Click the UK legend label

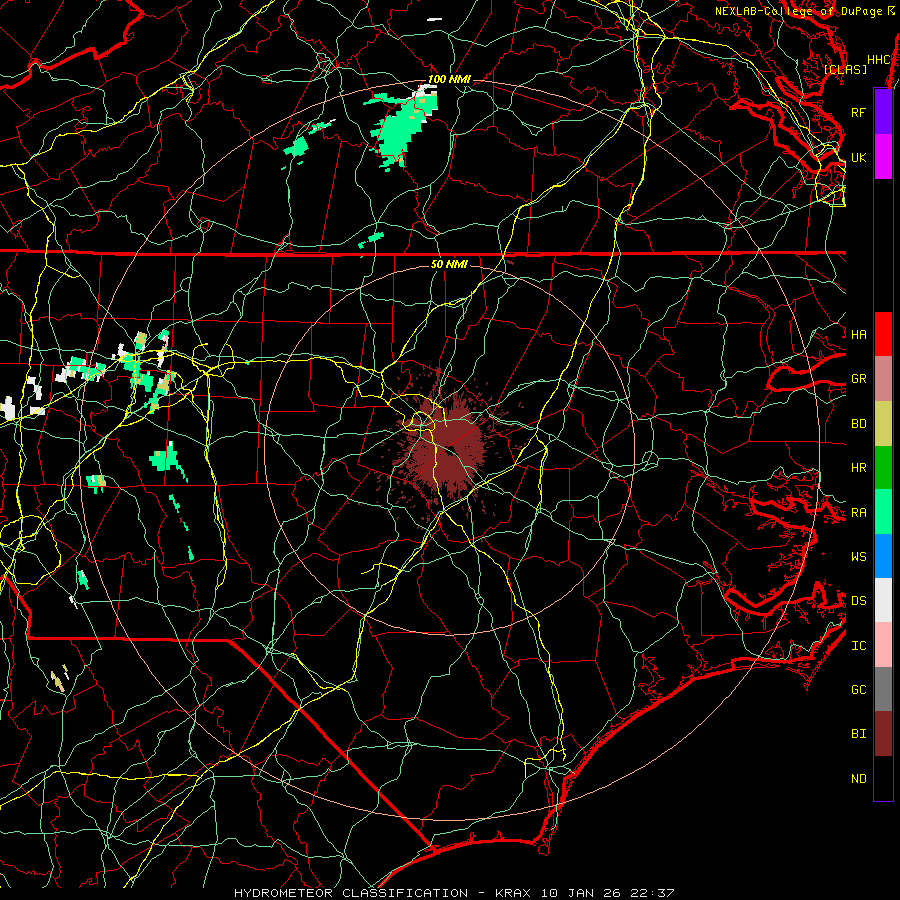858,157
